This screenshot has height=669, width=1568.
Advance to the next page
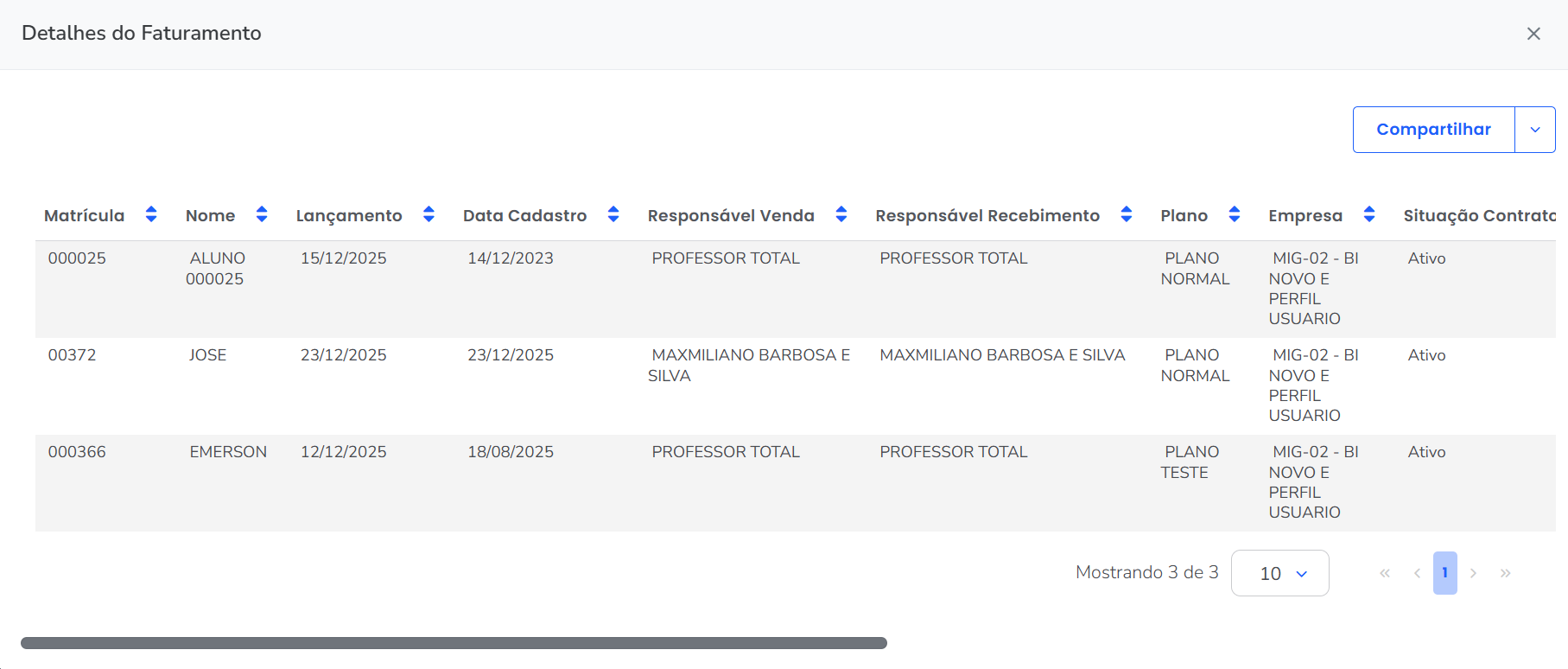[1473, 573]
